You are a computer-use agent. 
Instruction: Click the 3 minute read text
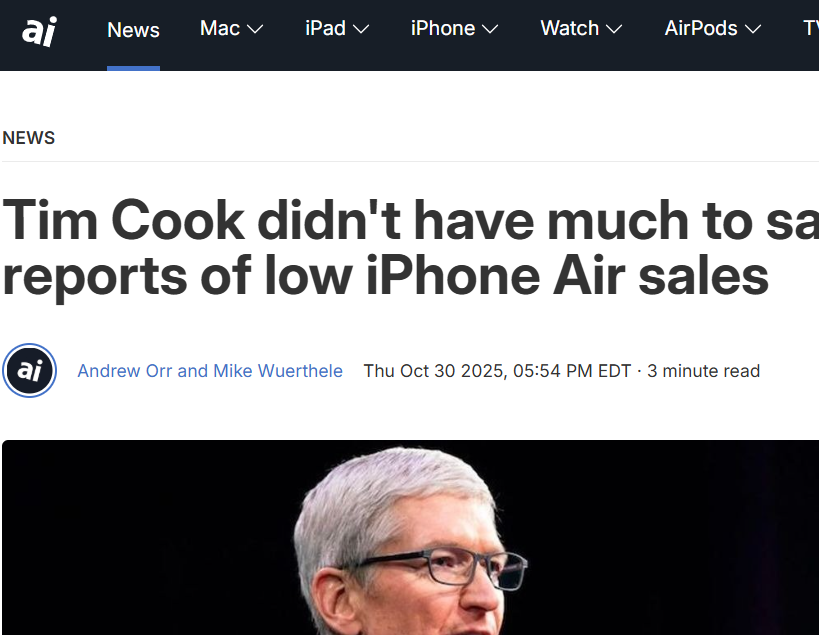click(703, 370)
